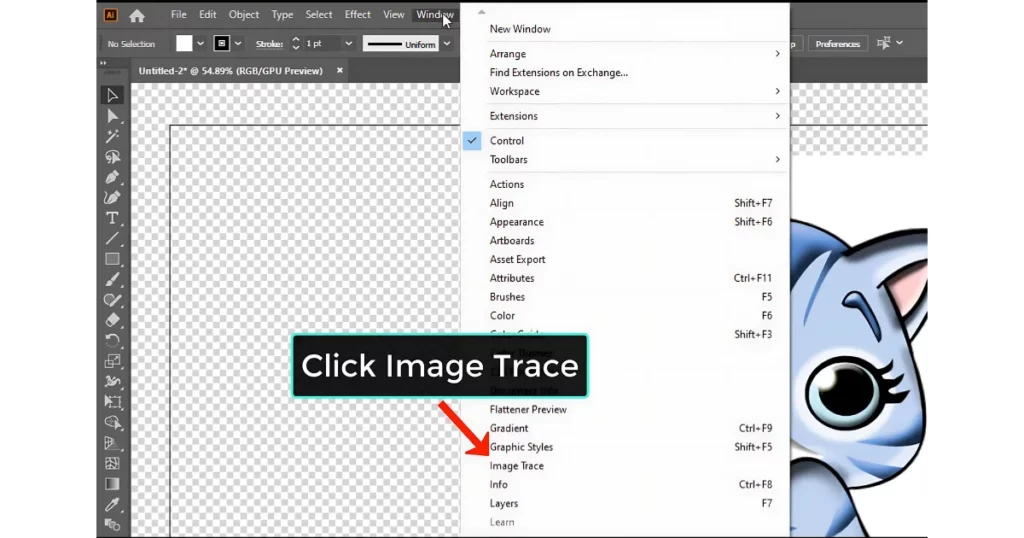Click the 1 pt stroke weight field
Viewport: 1024px width, 538px height.
pyautogui.click(x=322, y=44)
